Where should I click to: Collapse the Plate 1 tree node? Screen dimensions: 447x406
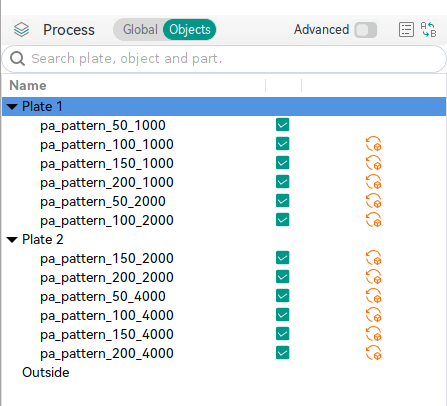point(12,107)
